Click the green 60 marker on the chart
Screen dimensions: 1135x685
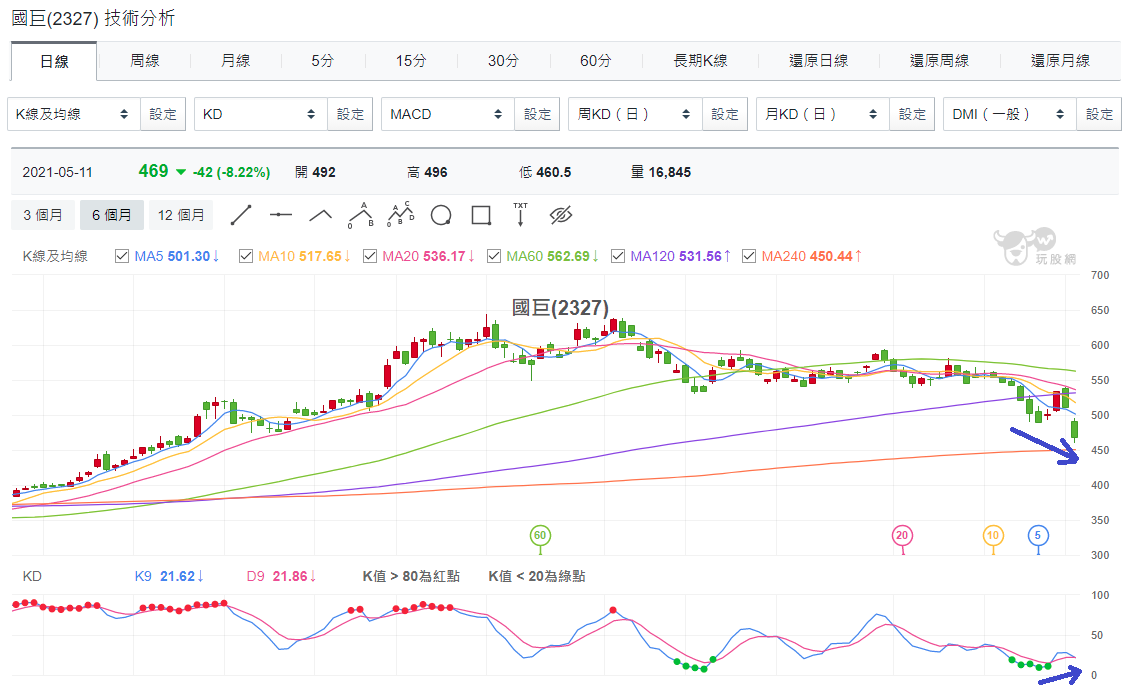[x=540, y=536]
